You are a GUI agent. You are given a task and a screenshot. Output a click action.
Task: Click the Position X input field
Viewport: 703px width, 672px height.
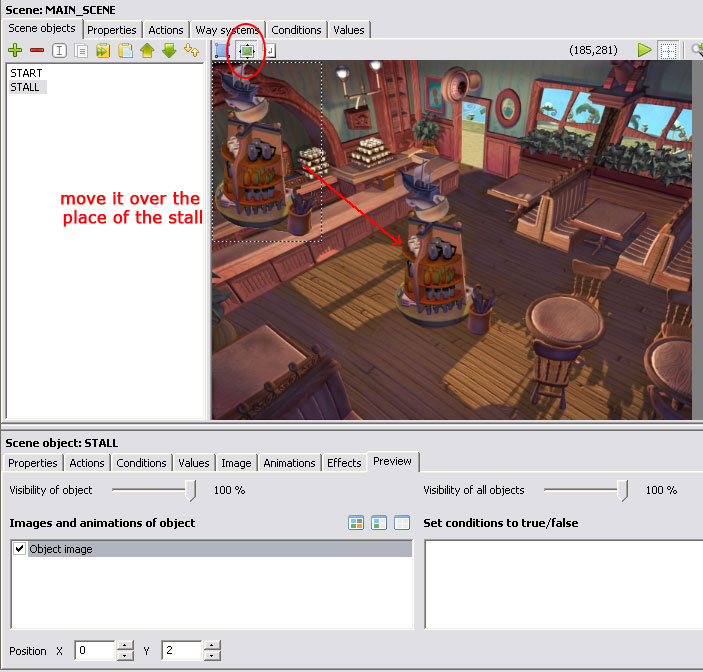pos(95,650)
